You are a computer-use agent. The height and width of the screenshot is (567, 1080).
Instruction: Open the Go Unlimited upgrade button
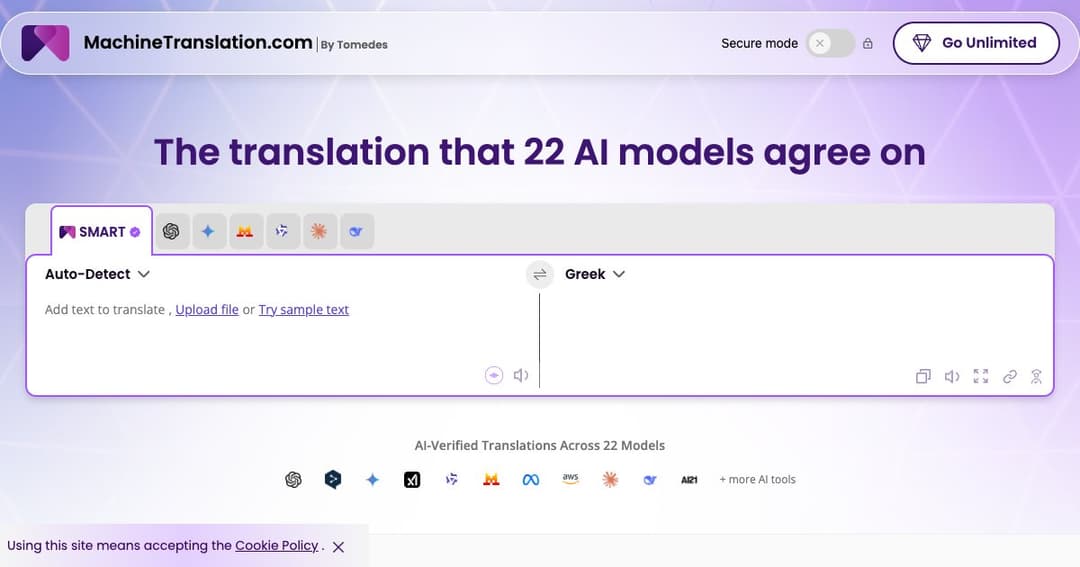tap(976, 43)
